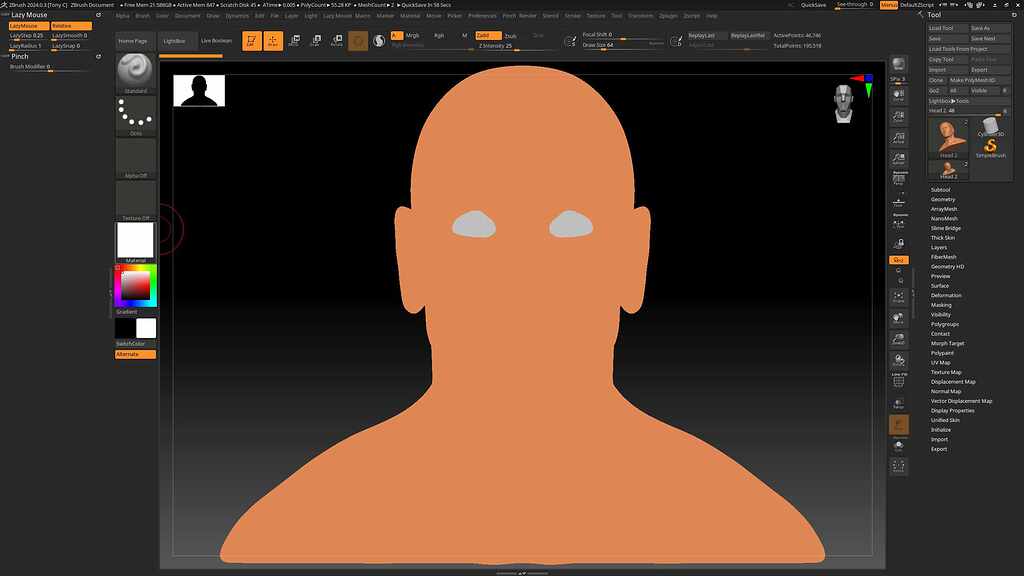Select Move mode in the top toolbar

(x=296, y=40)
